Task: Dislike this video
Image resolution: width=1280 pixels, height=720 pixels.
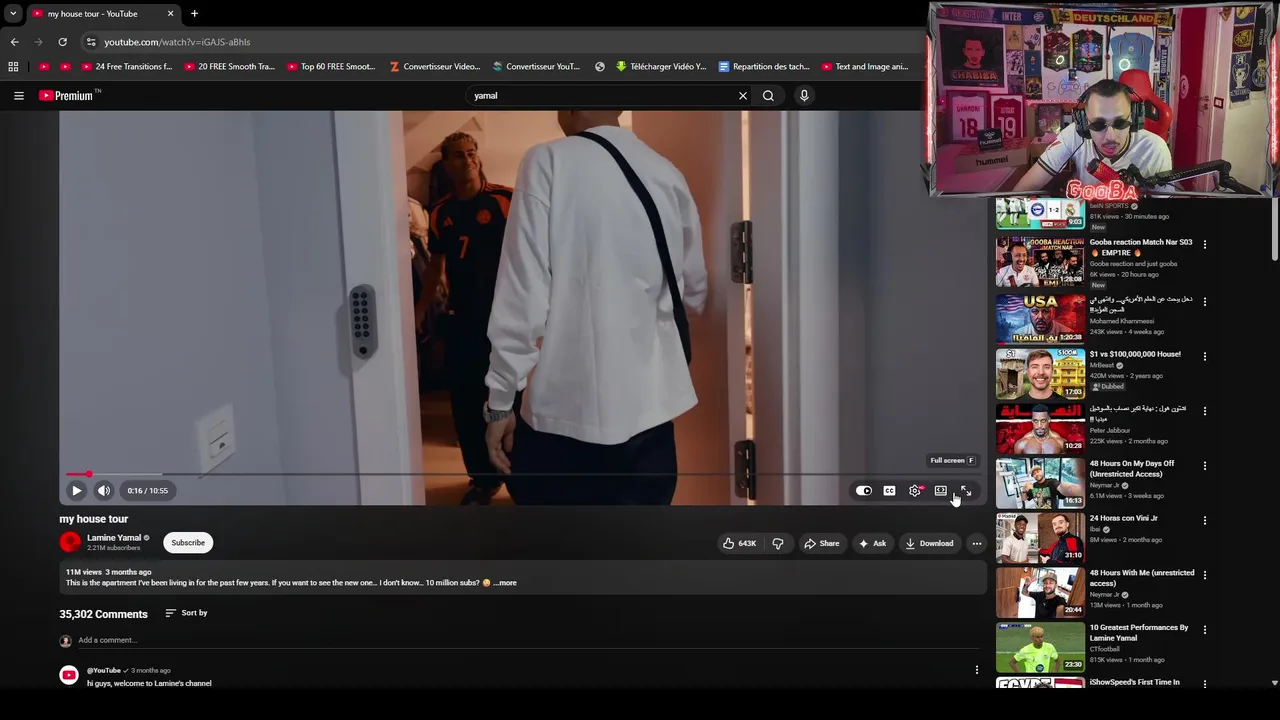Action: [x=778, y=543]
